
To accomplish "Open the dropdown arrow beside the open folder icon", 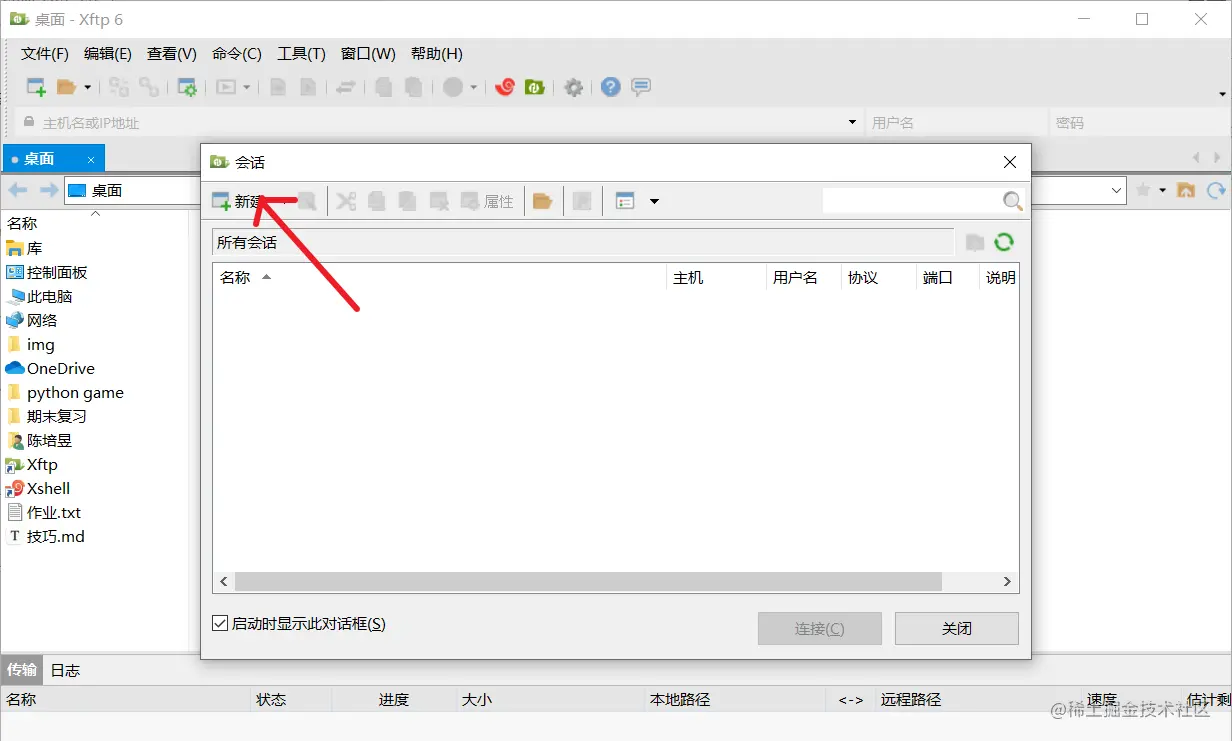I will 88,87.
